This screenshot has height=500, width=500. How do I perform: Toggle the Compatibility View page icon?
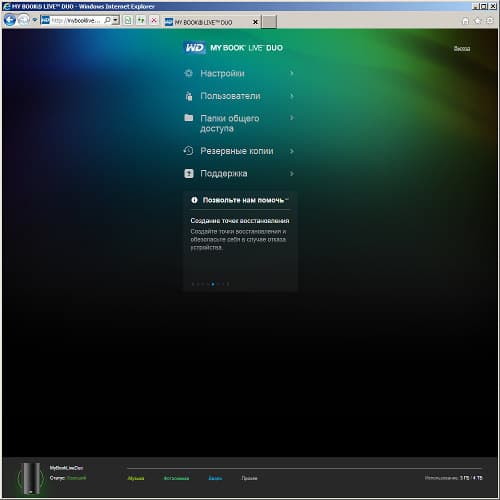tap(128, 21)
